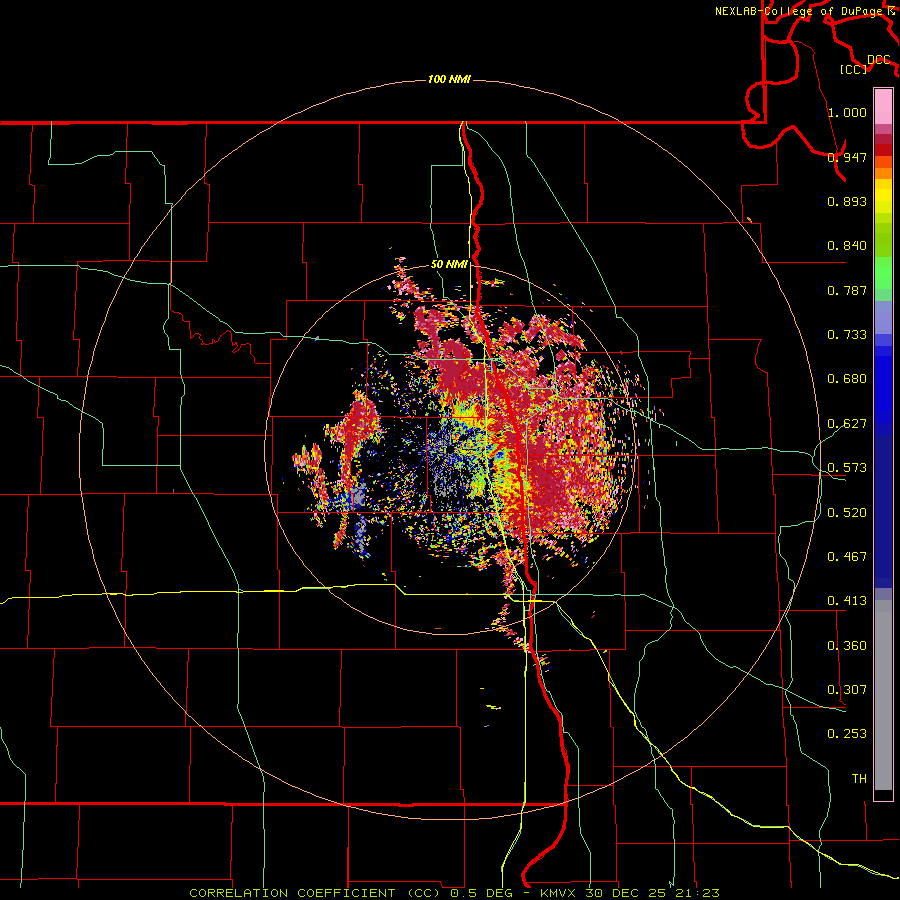The width and height of the screenshot is (900, 900).
Task: Click the 0.947 scale value
Action: point(847,157)
